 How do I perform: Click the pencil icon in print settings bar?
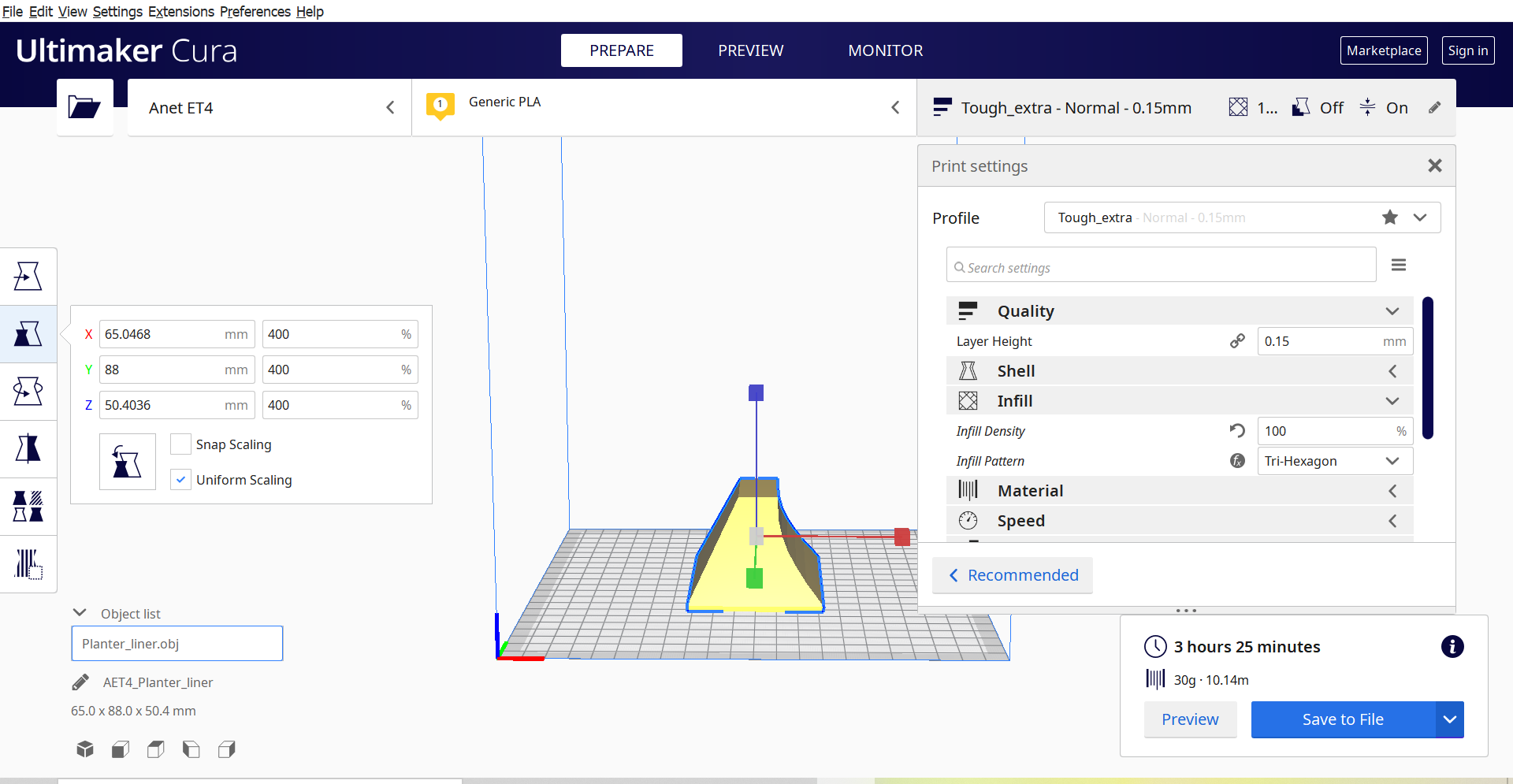click(x=1435, y=108)
